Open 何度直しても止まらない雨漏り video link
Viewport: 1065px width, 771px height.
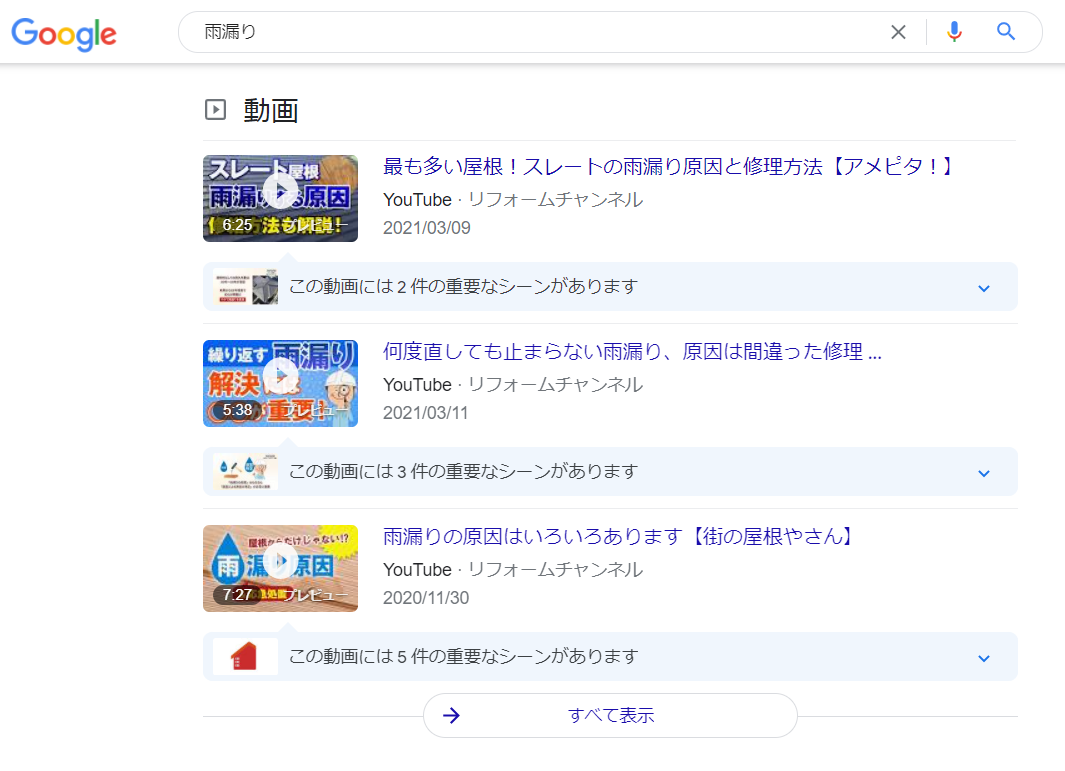(x=632, y=351)
